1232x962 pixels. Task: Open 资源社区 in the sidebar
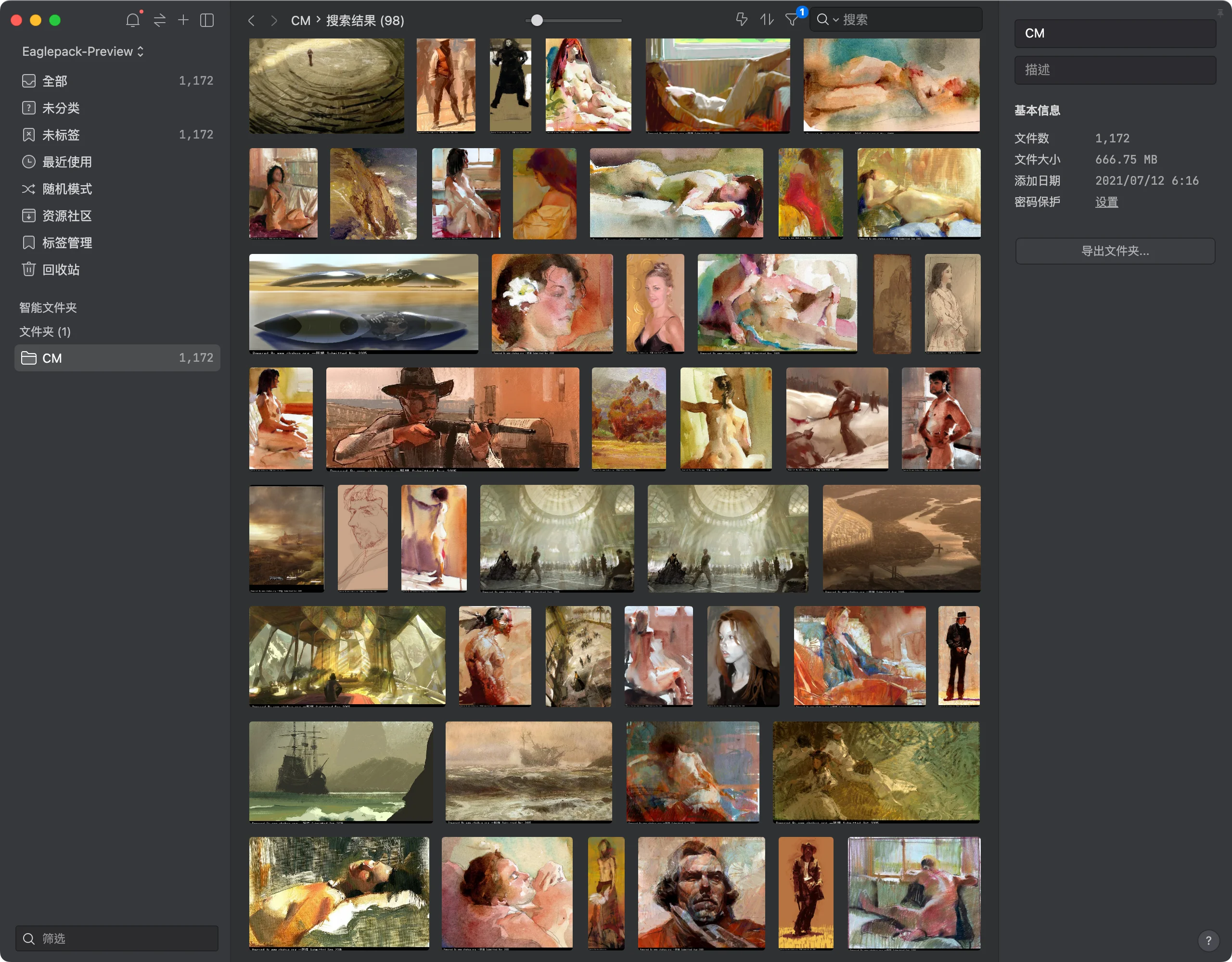click(x=117, y=215)
